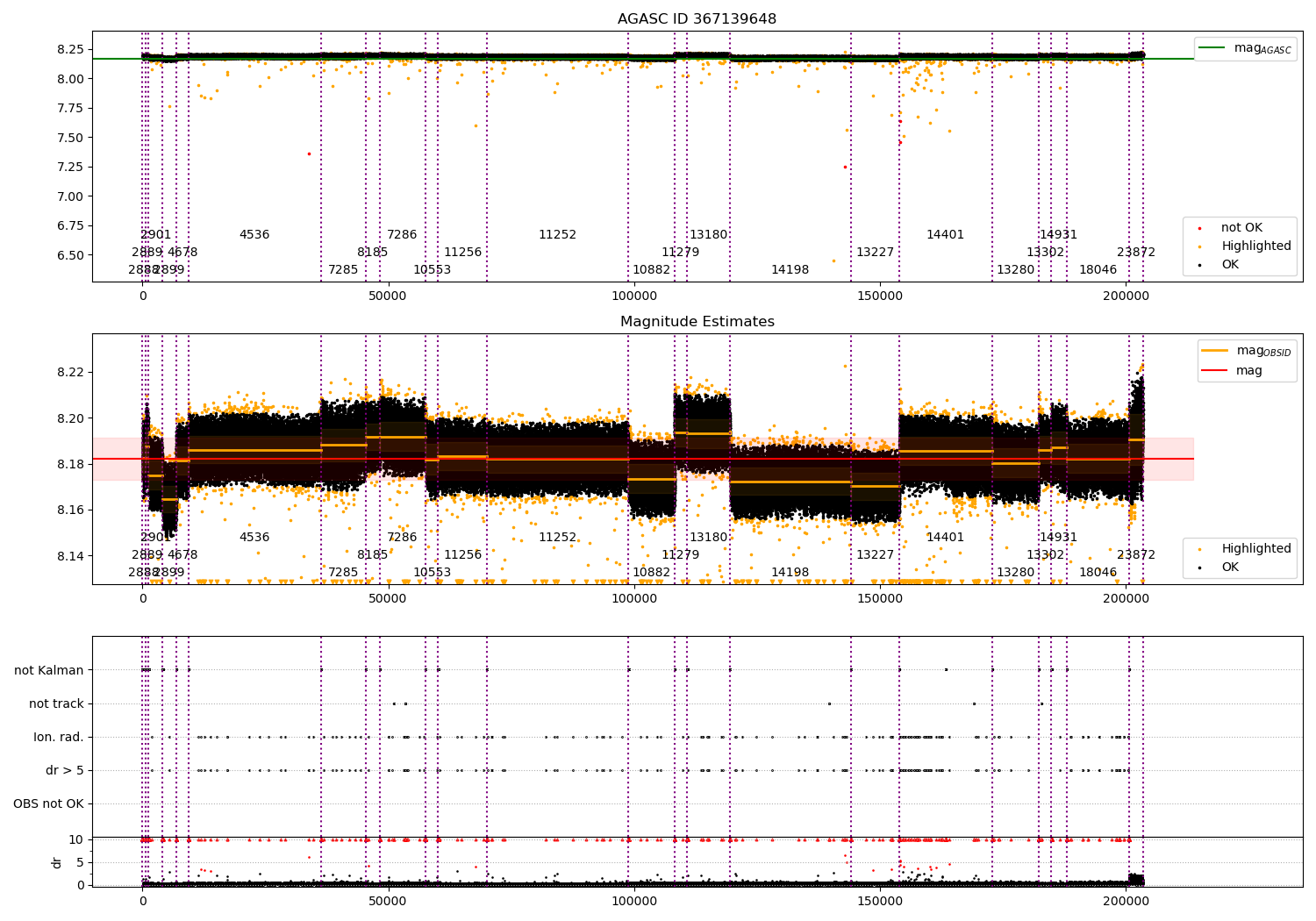1316x921 pixels.
Task: Click the 7.50 y-axis tick label
Action: tap(69, 138)
